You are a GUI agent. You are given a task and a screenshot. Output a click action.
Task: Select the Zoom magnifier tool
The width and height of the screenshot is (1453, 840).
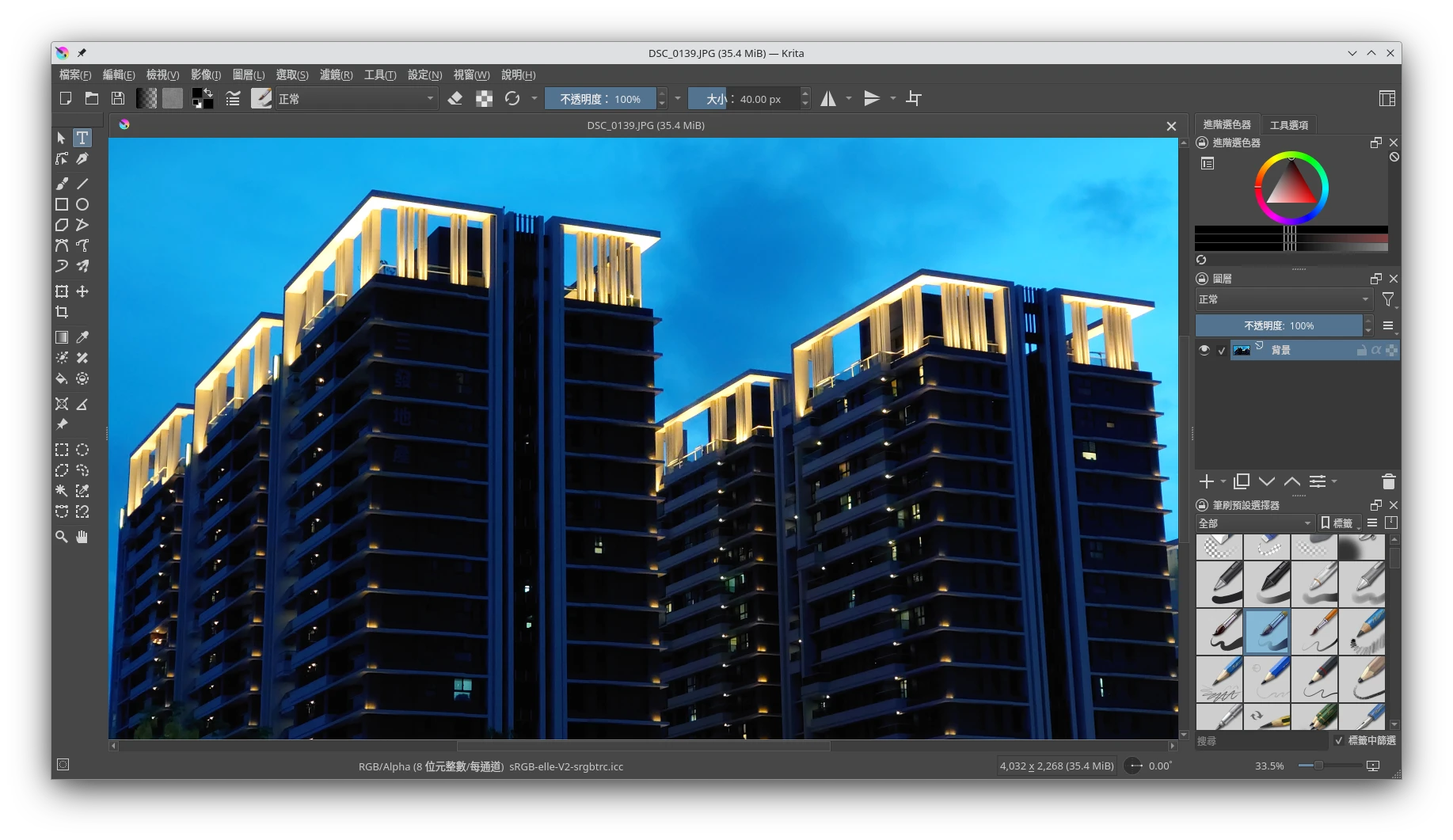point(62,537)
